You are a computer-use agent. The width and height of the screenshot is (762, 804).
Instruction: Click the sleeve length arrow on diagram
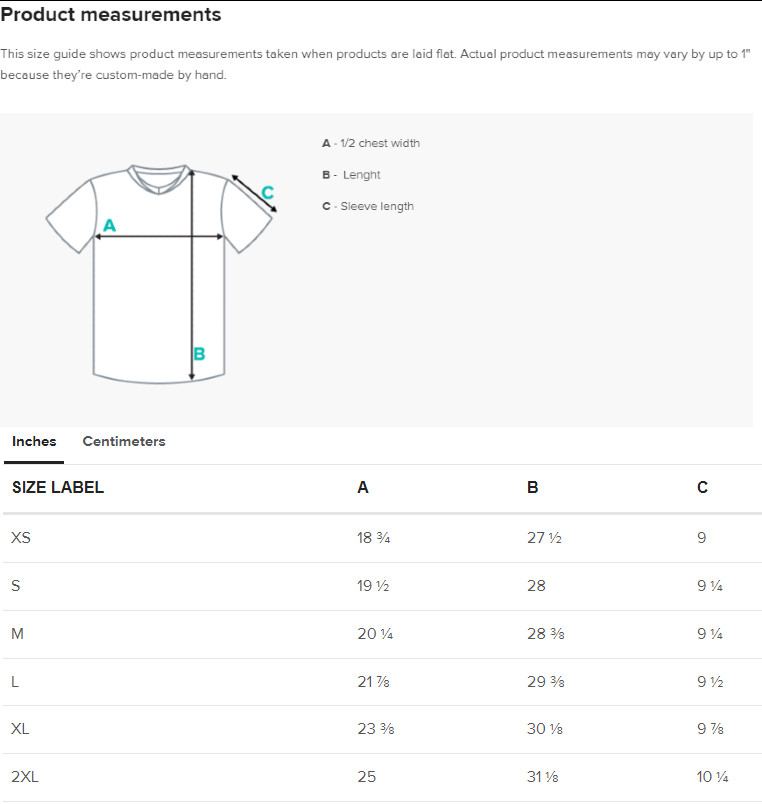tap(253, 194)
